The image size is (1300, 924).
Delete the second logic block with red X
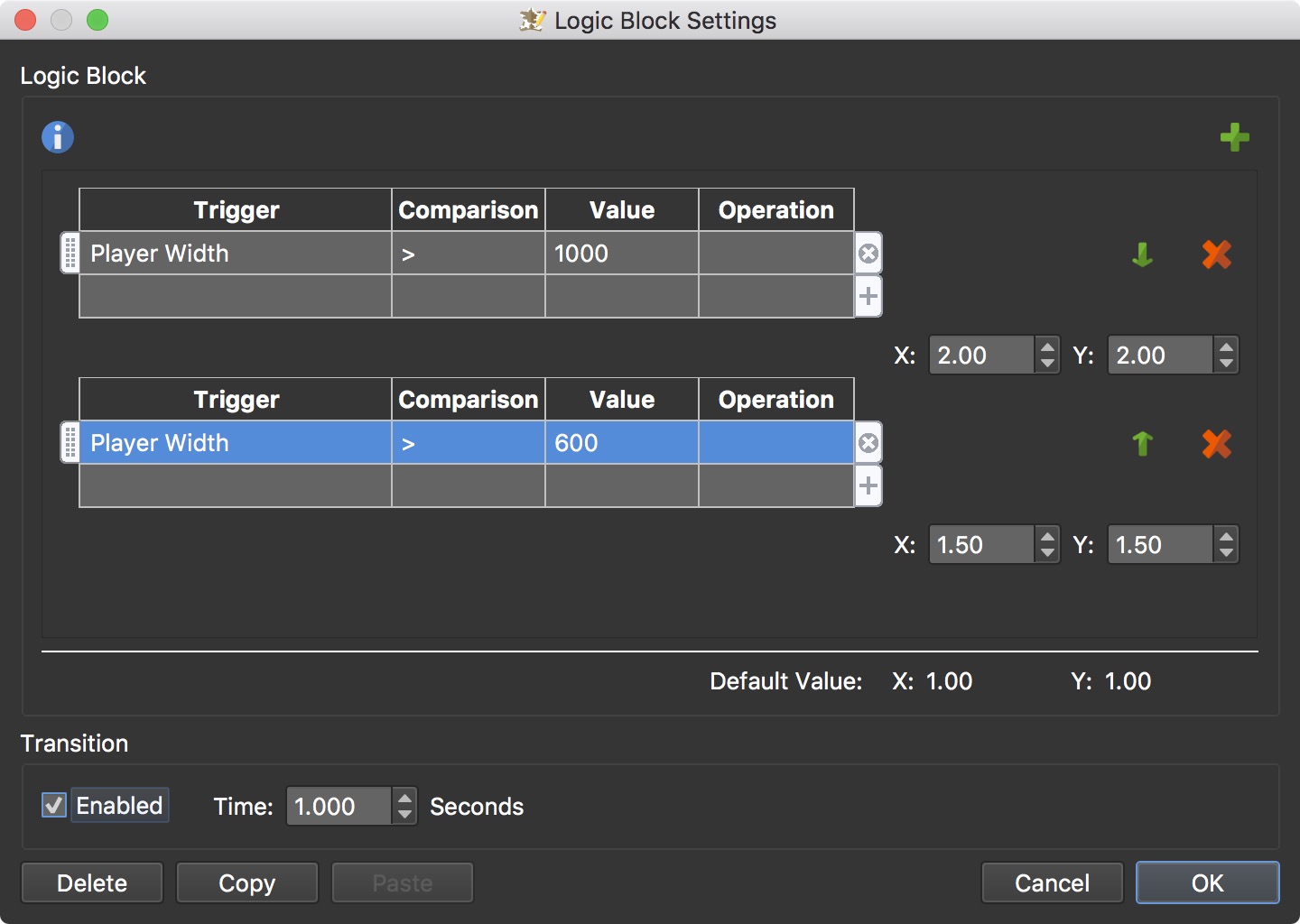click(1216, 443)
